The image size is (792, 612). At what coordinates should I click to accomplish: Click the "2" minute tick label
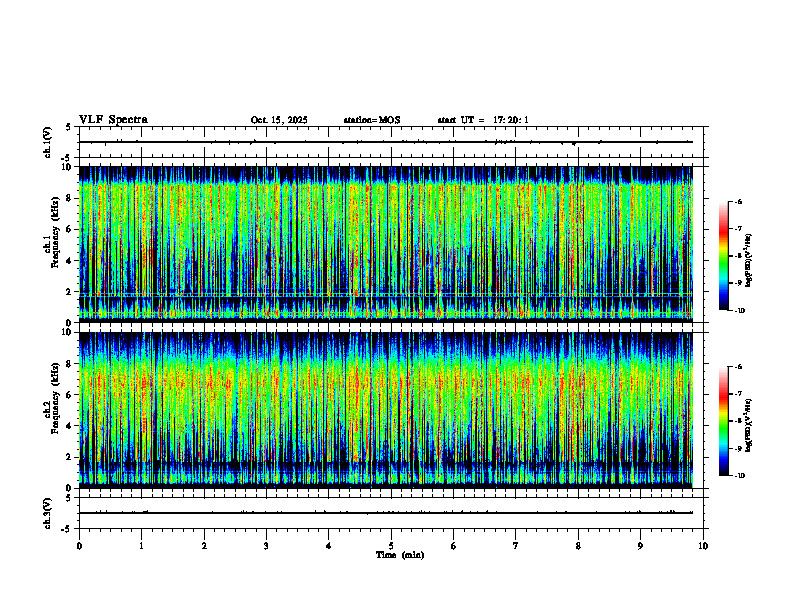click(204, 546)
